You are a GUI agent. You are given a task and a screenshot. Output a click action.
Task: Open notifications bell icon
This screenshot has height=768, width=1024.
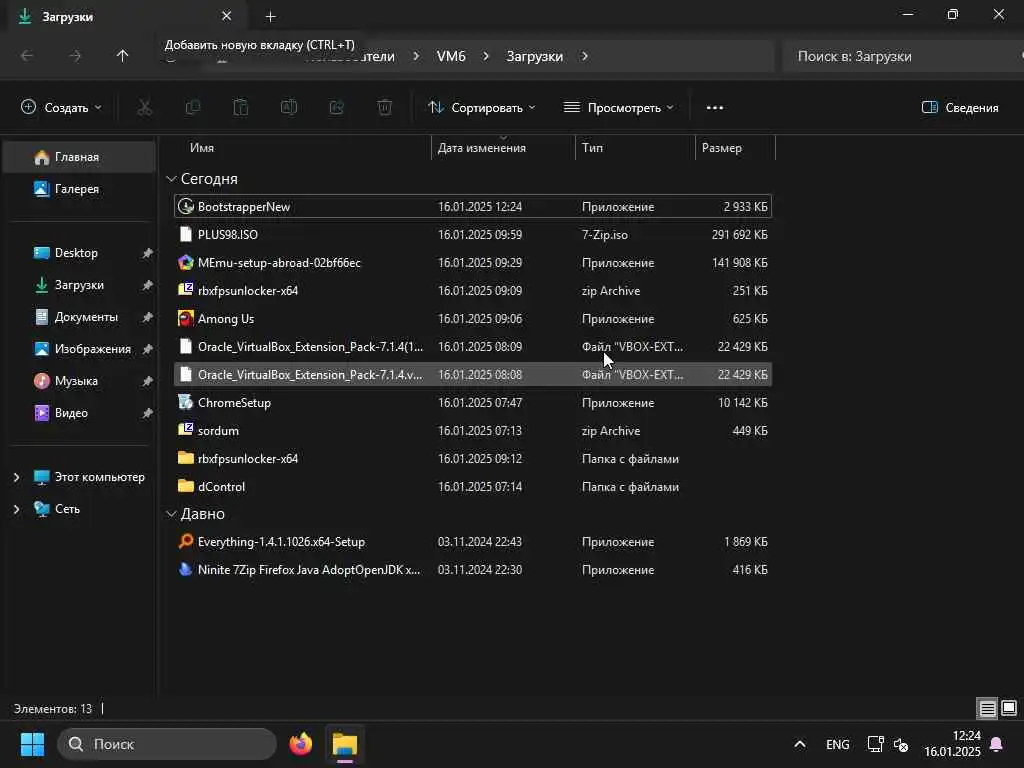click(997, 744)
